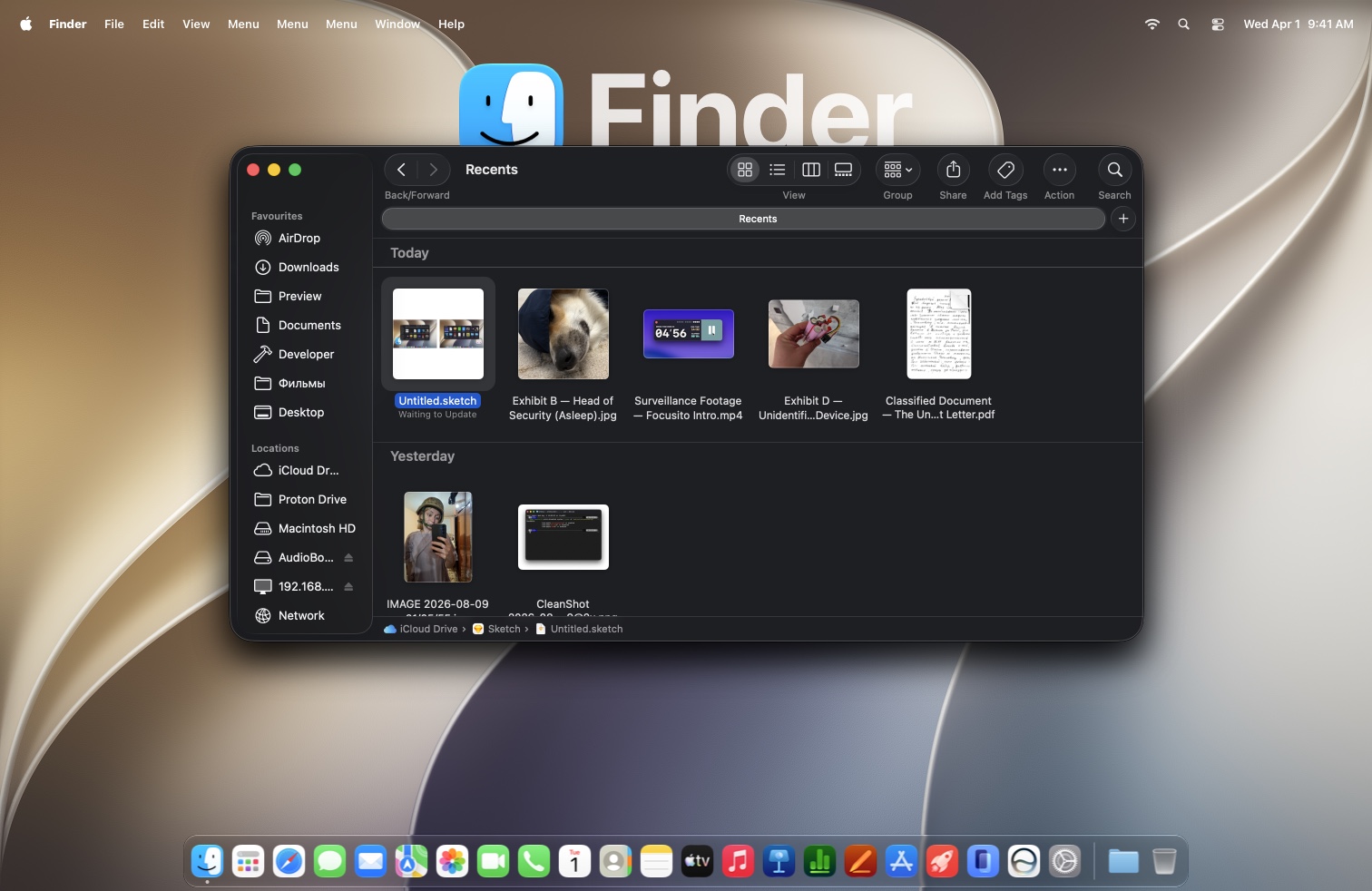Open Desktop in the sidebar
Image resolution: width=1372 pixels, height=891 pixels.
tap(305, 412)
